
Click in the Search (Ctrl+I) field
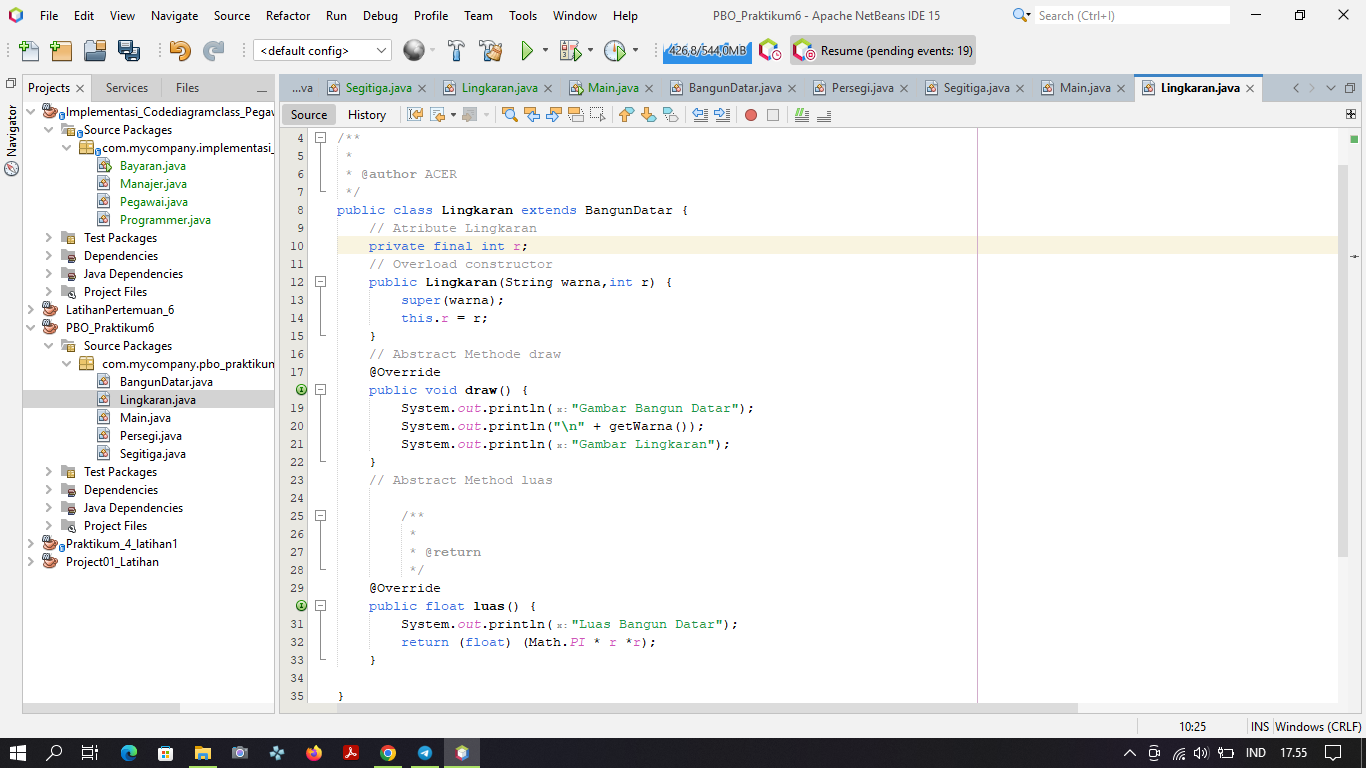click(1132, 15)
